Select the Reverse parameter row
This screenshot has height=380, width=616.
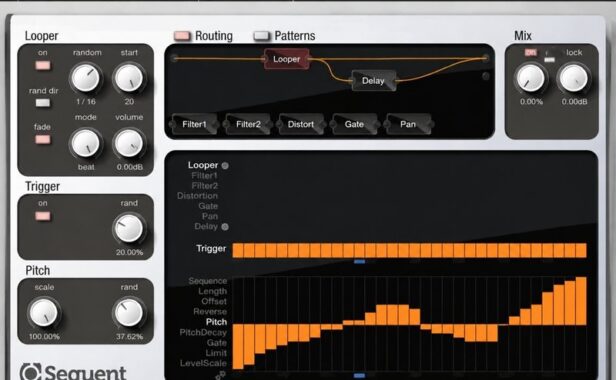(x=210, y=312)
